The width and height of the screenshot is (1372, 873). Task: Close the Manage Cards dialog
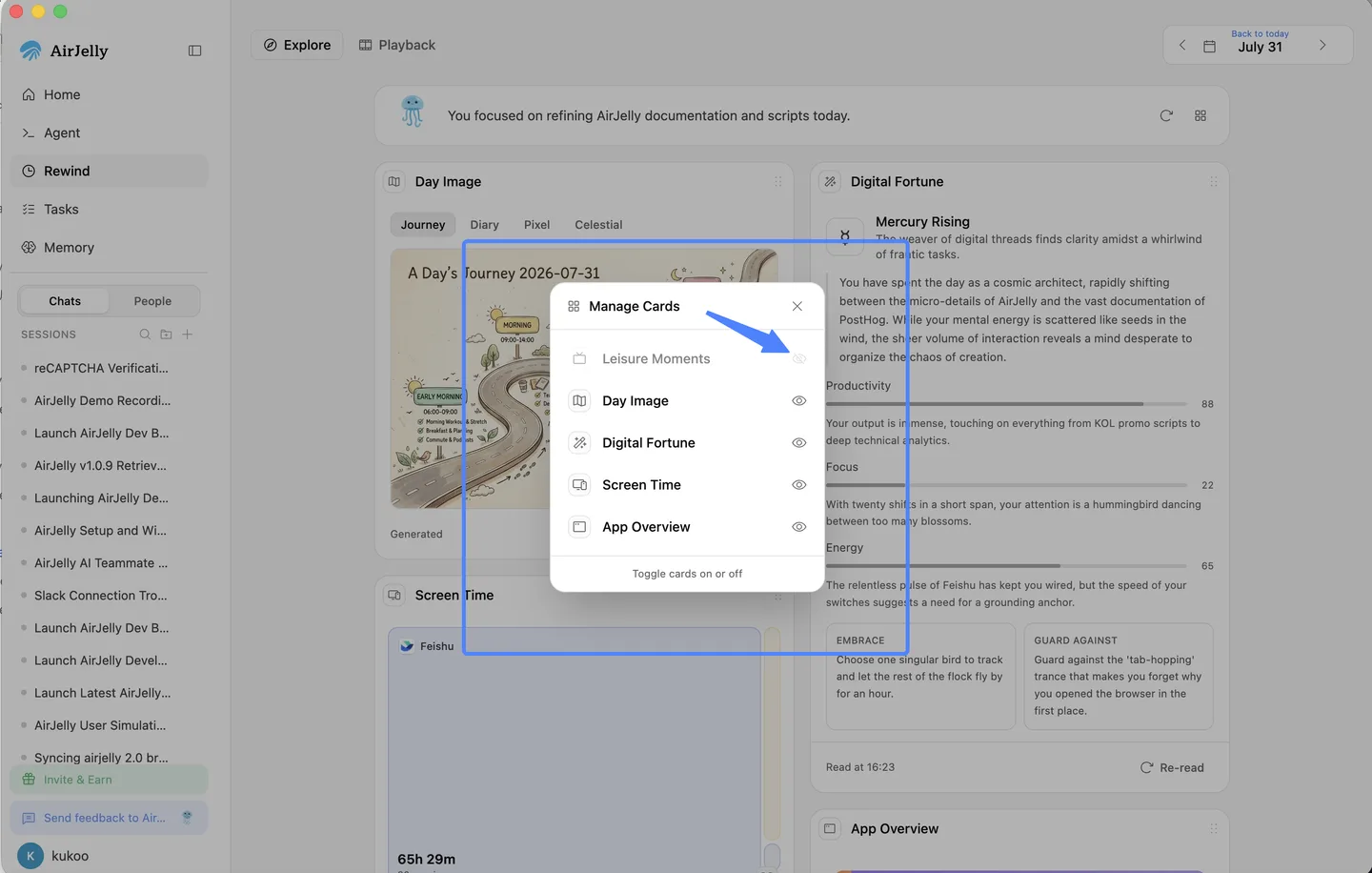(797, 306)
